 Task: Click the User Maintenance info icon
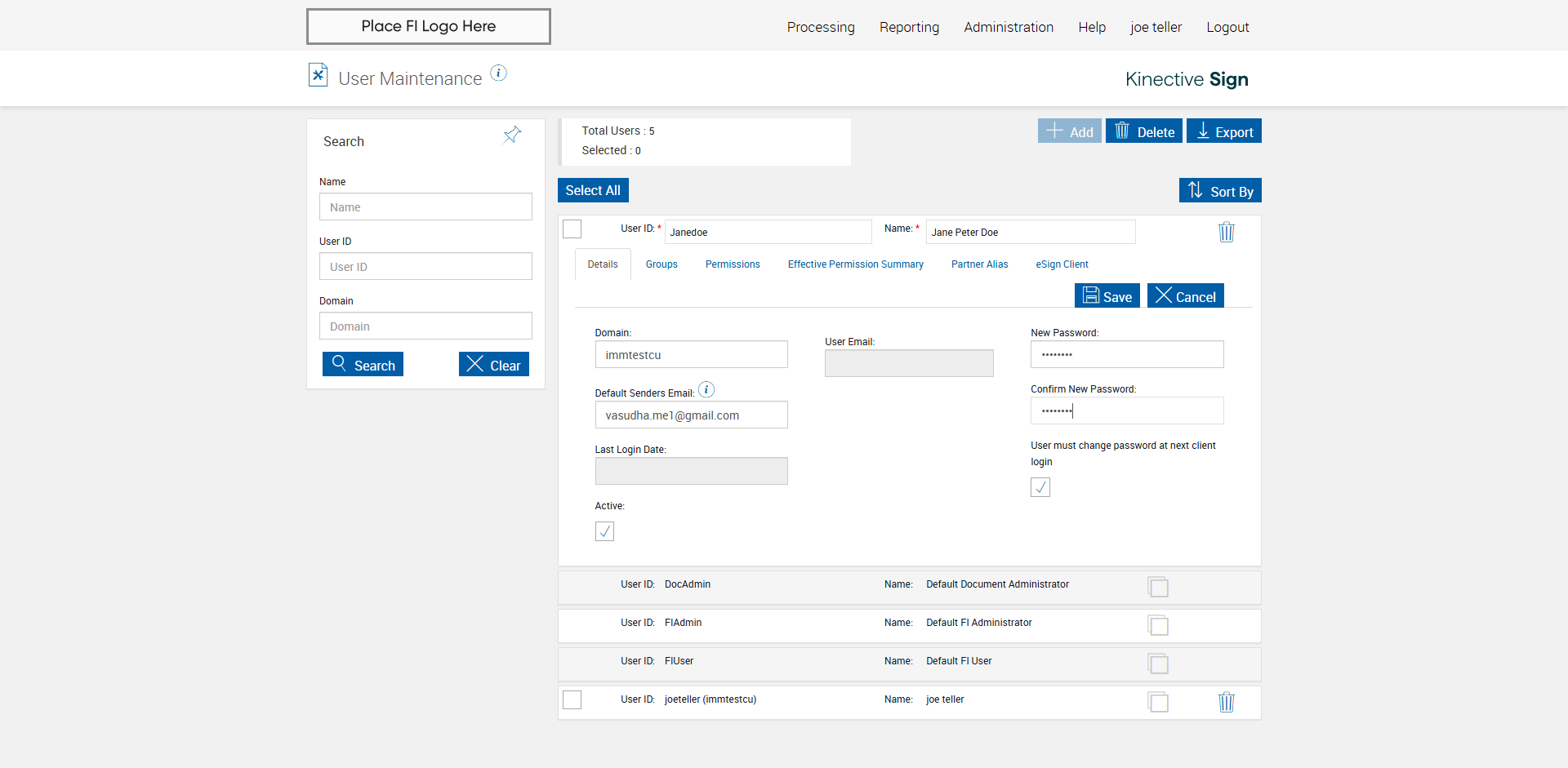click(x=498, y=73)
